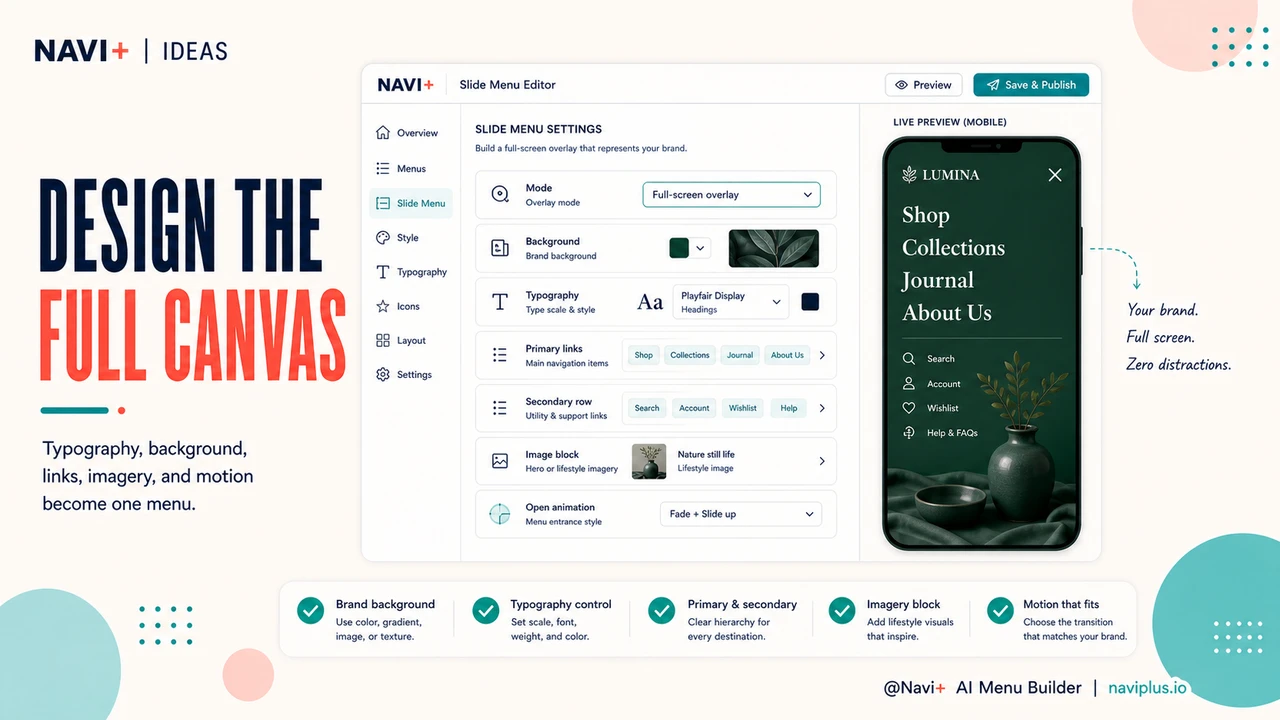Screen dimensions: 1280x720
Task: Click the naviplus.io link in footer
Action: 1147,688
